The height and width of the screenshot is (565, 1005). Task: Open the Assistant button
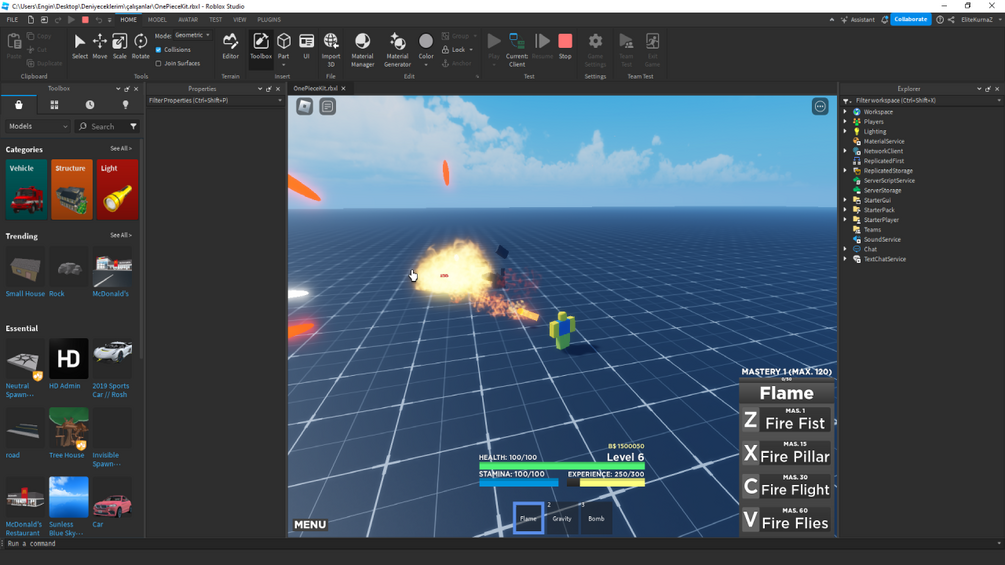click(x=858, y=19)
